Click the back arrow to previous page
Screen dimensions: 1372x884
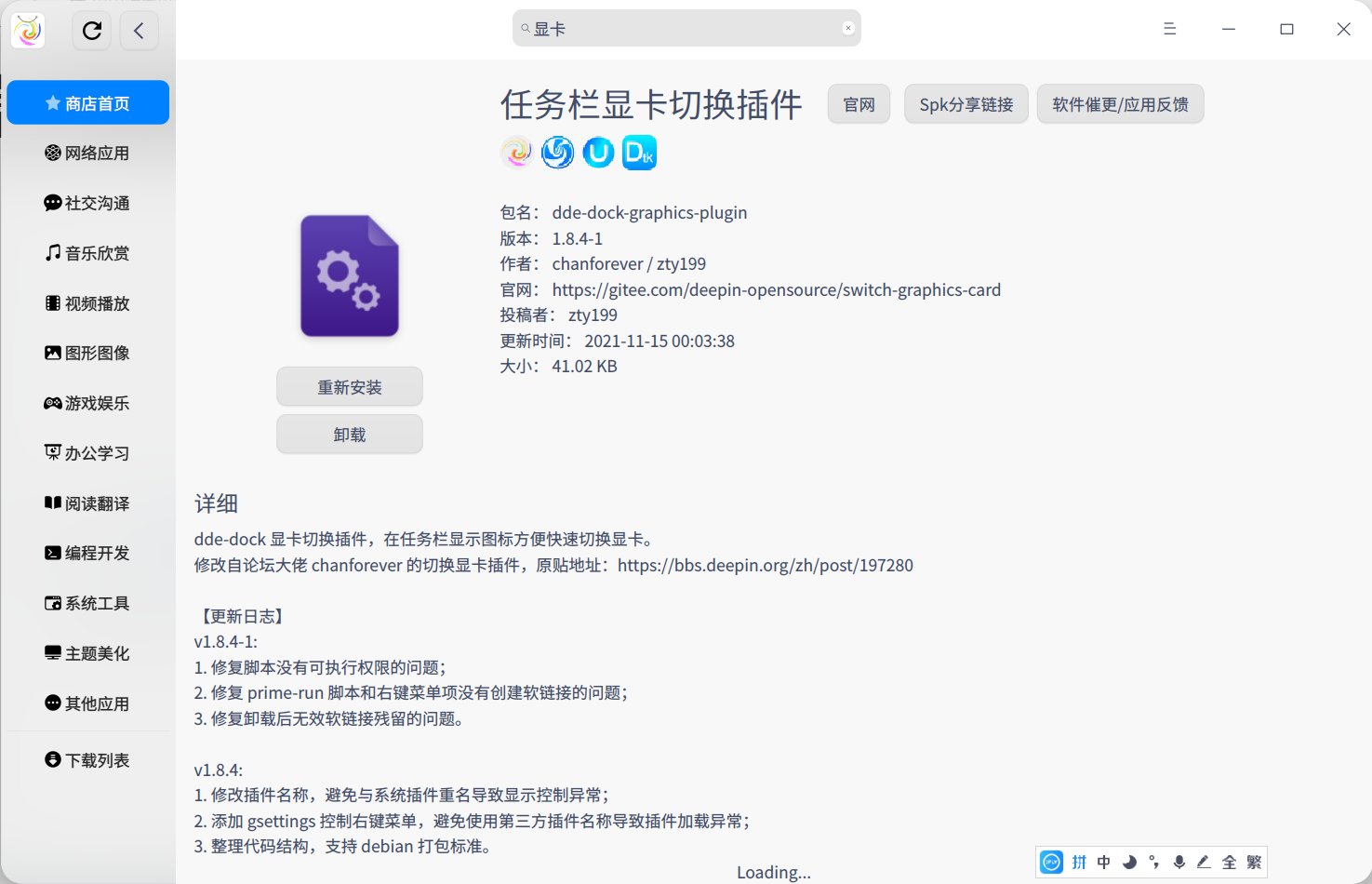(x=139, y=30)
